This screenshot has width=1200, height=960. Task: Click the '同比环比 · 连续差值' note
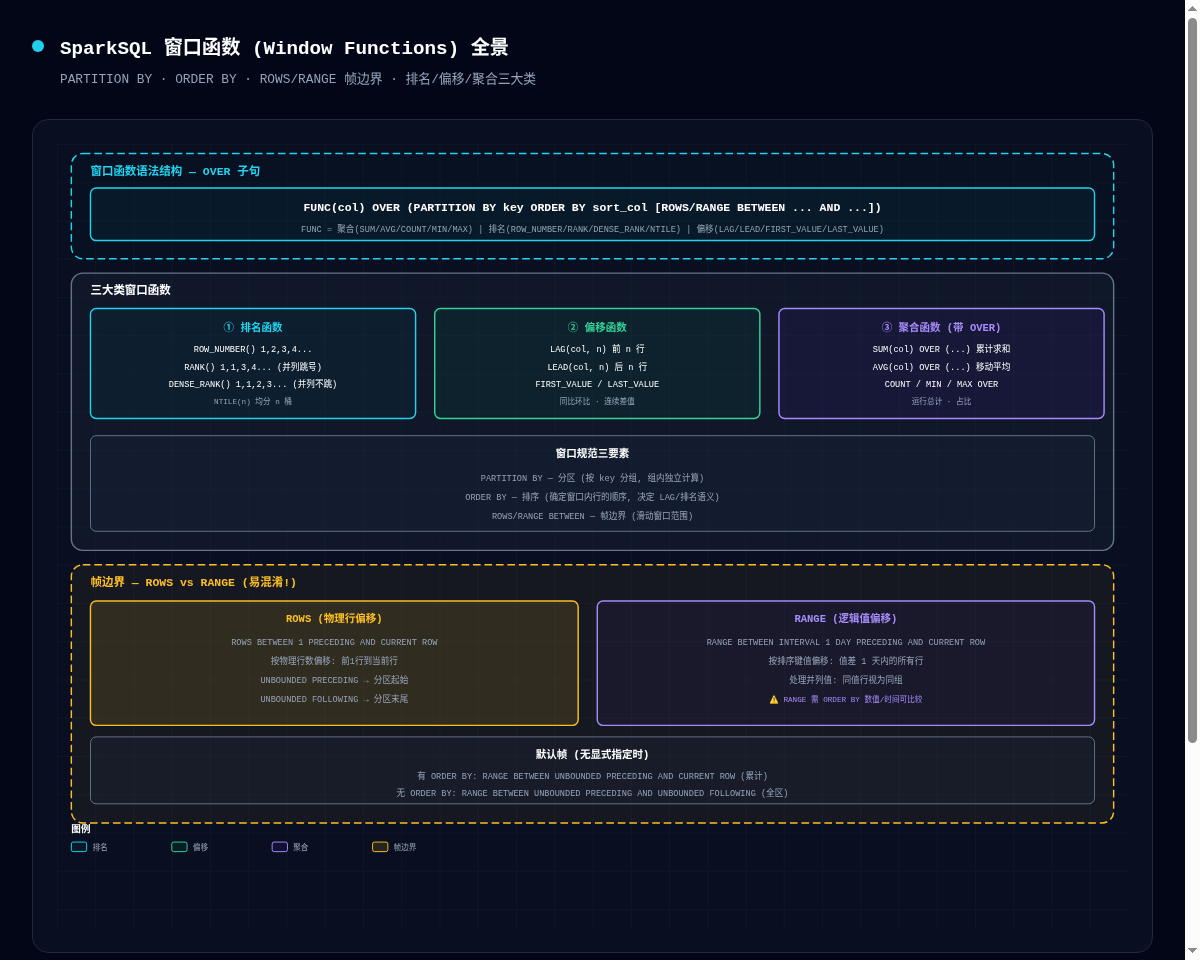point(597,402)
